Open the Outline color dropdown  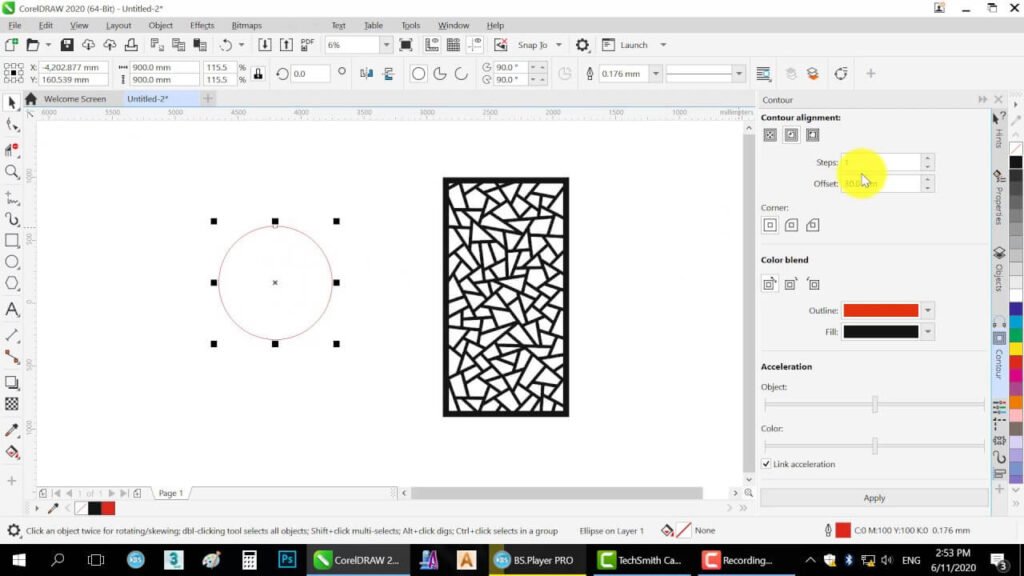[927, 311]
